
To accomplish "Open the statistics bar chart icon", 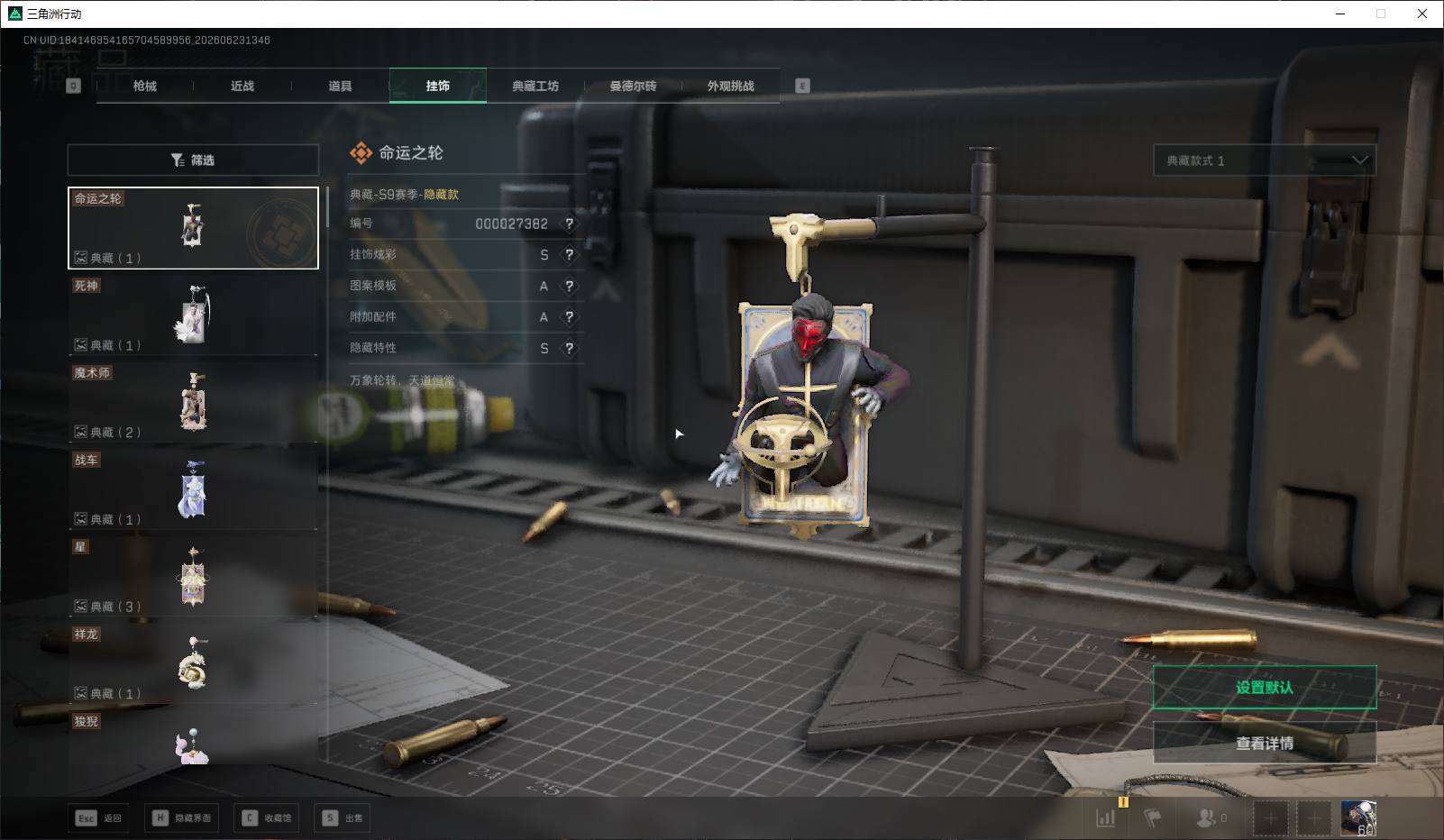I will coord(1105,818).
